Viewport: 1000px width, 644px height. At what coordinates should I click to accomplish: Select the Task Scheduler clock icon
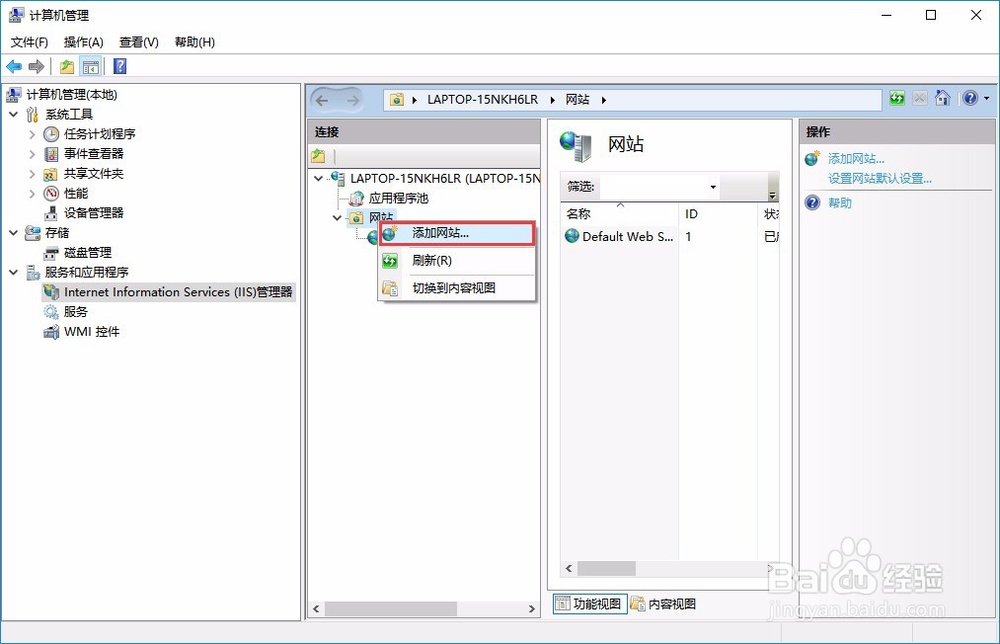51,134
